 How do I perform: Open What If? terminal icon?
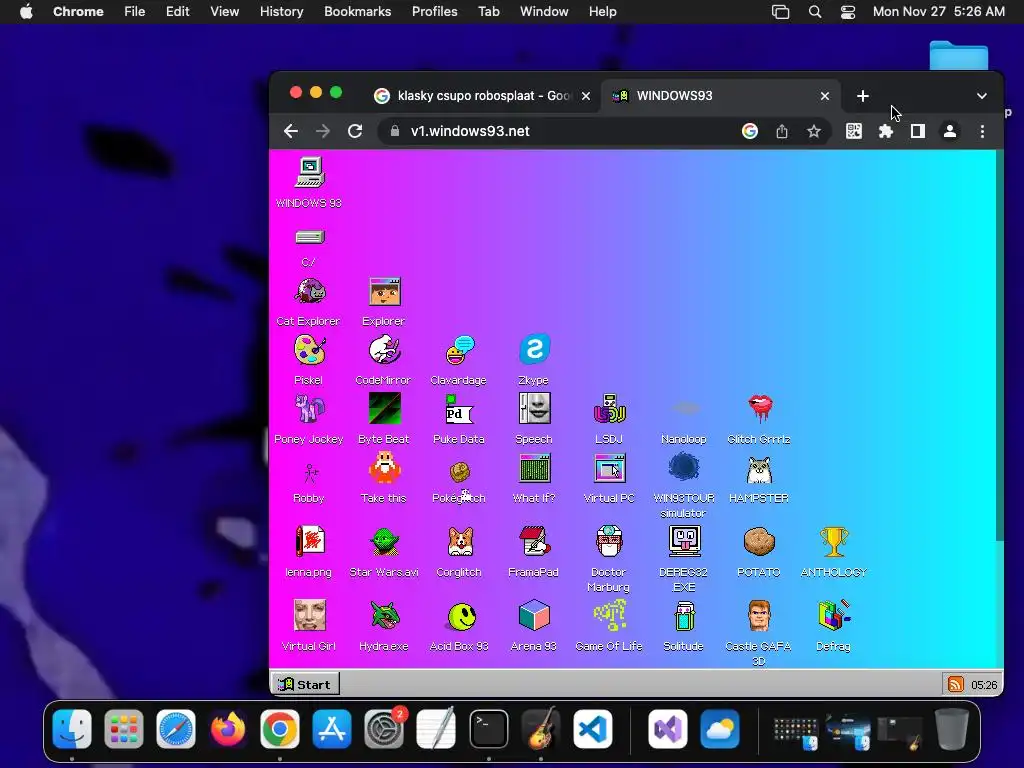(534, 468)
